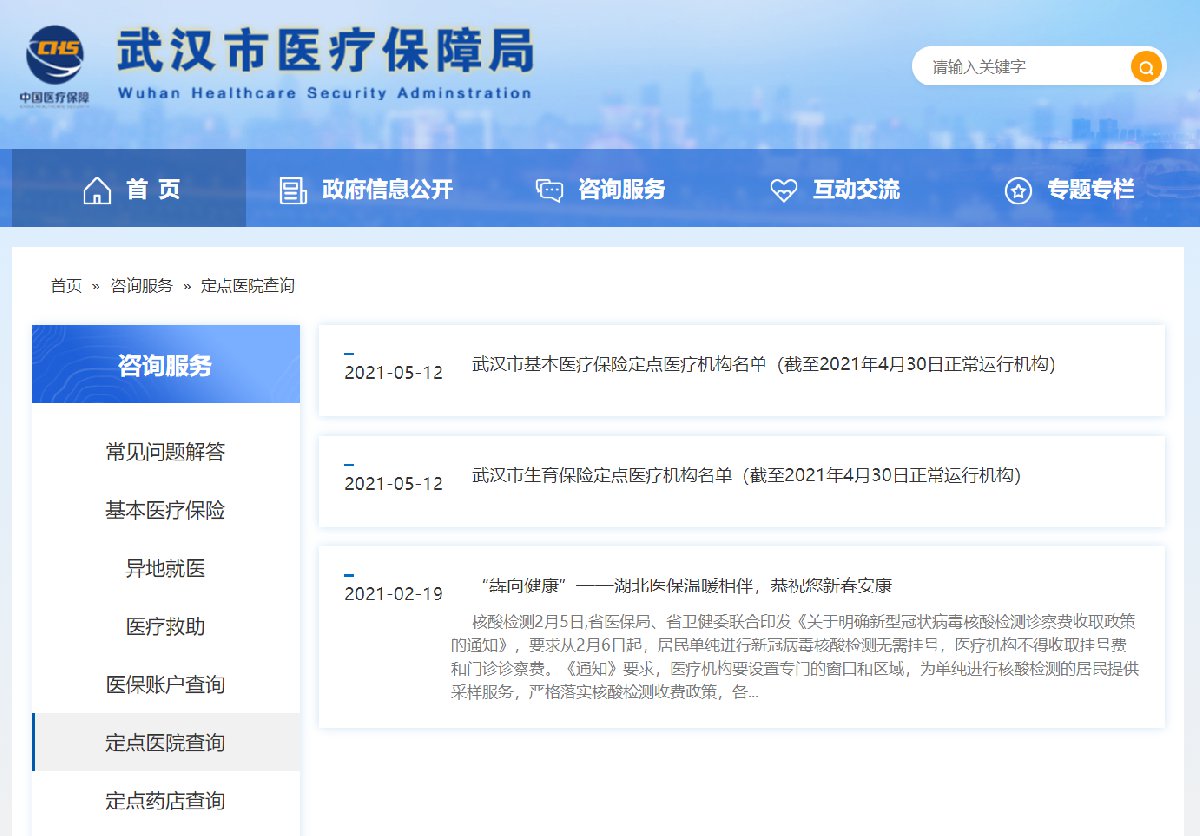
Task: Click the chat bubble icon beside 咨询服务
Action: tap(549, 190)
